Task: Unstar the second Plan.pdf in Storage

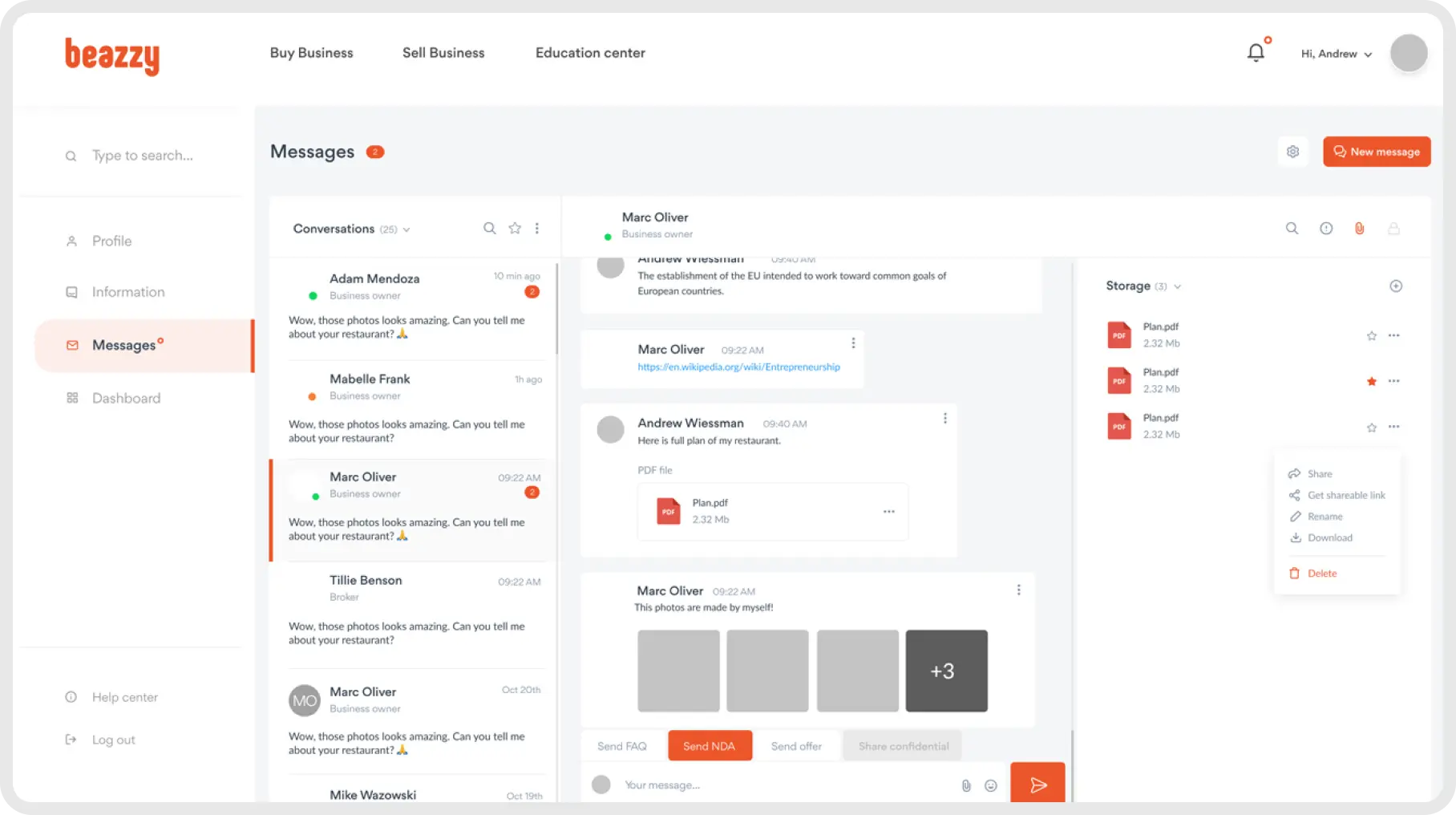Action: coord(1372,382)
